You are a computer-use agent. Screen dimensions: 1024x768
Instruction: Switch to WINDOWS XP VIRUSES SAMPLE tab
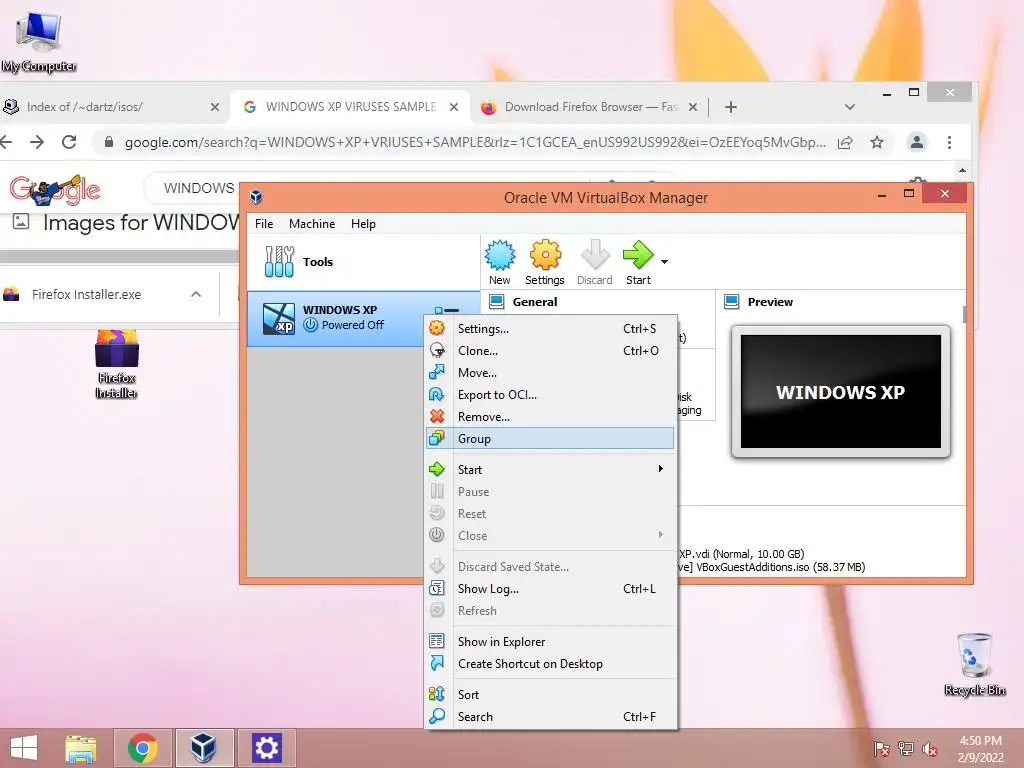point(350,107)
